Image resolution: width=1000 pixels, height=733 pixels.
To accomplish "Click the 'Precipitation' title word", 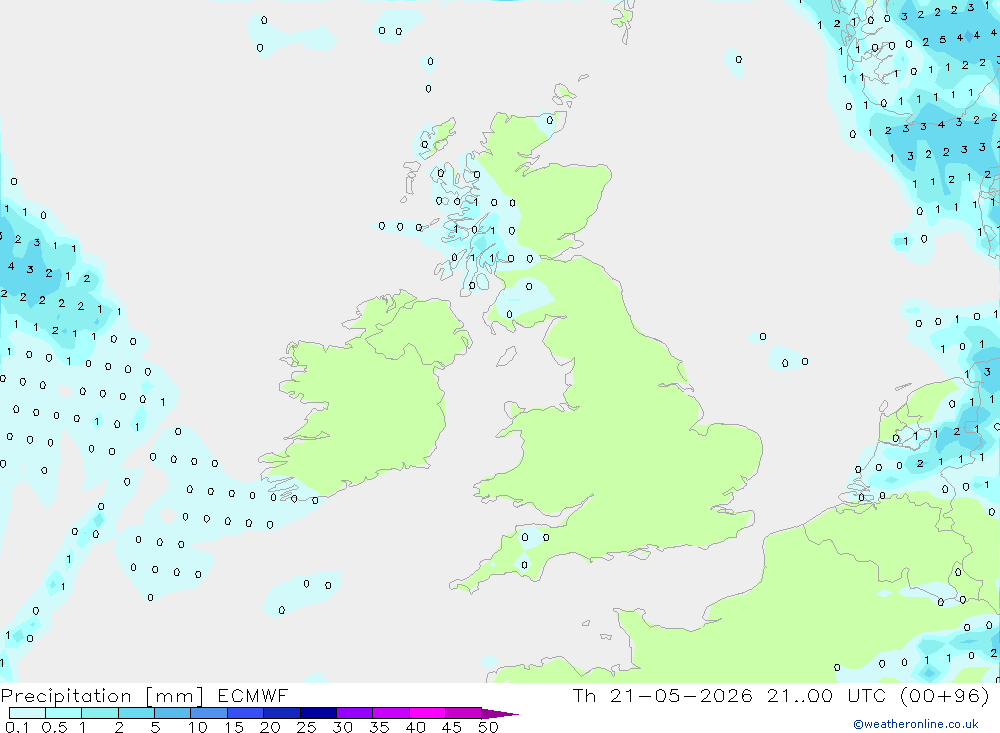I will point(66,695).
